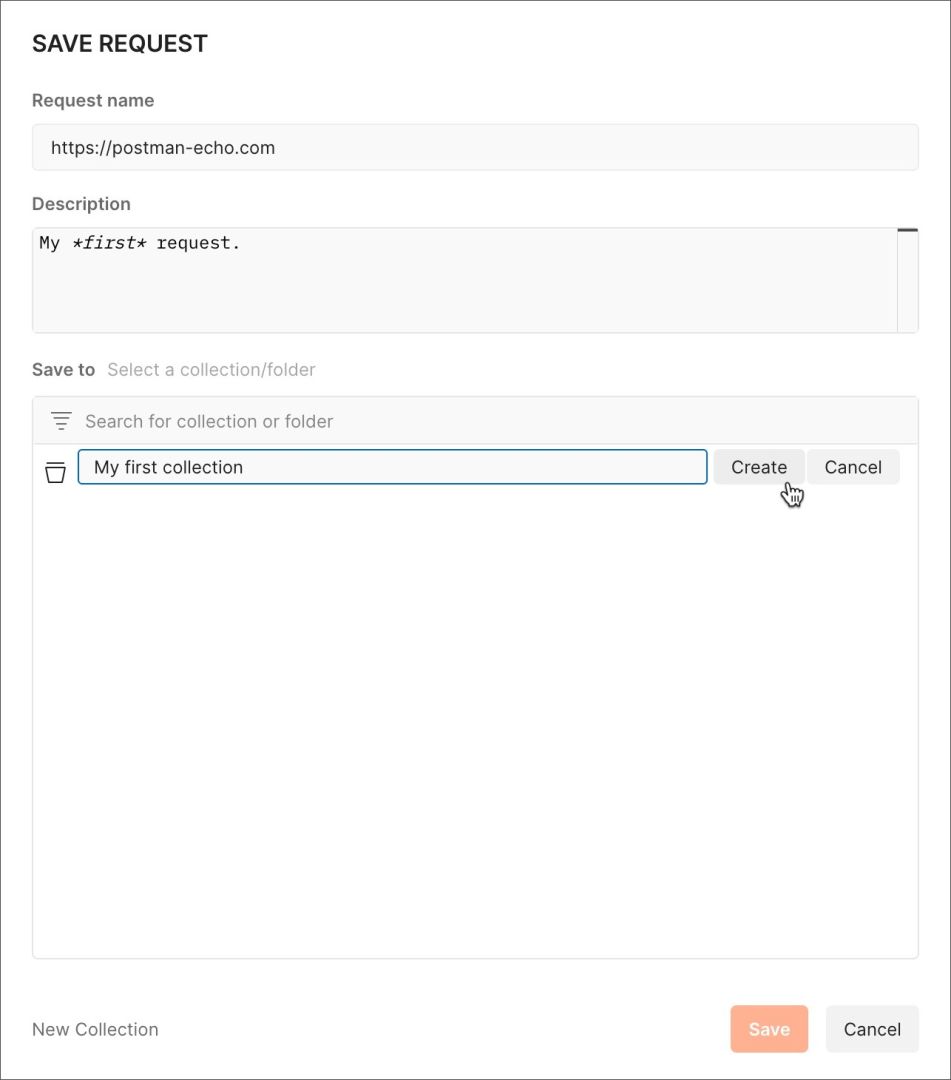Click the SAVE REQUEST dialog title
This screenshot has width=951, height=1080.
click(120, 43)
